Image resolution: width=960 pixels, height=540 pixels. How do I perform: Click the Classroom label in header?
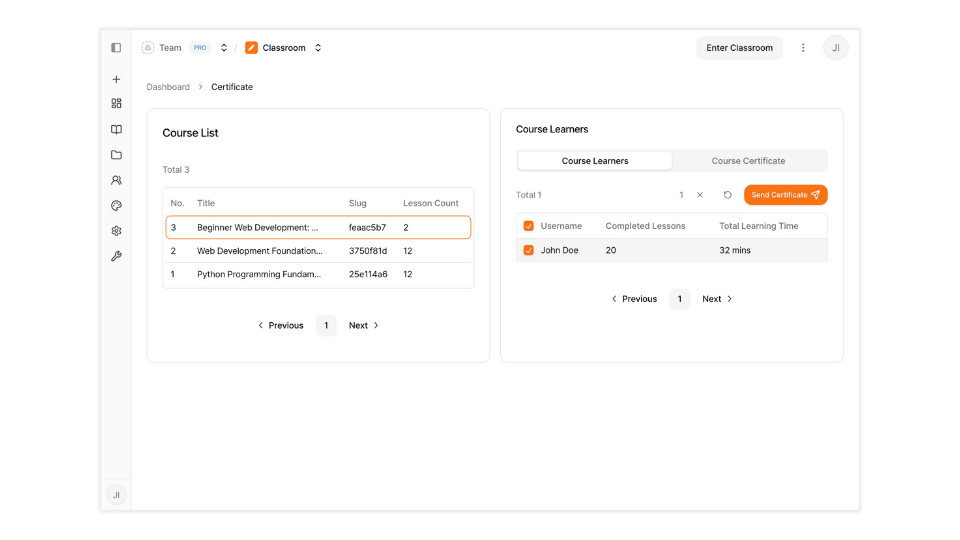(284, 48)
